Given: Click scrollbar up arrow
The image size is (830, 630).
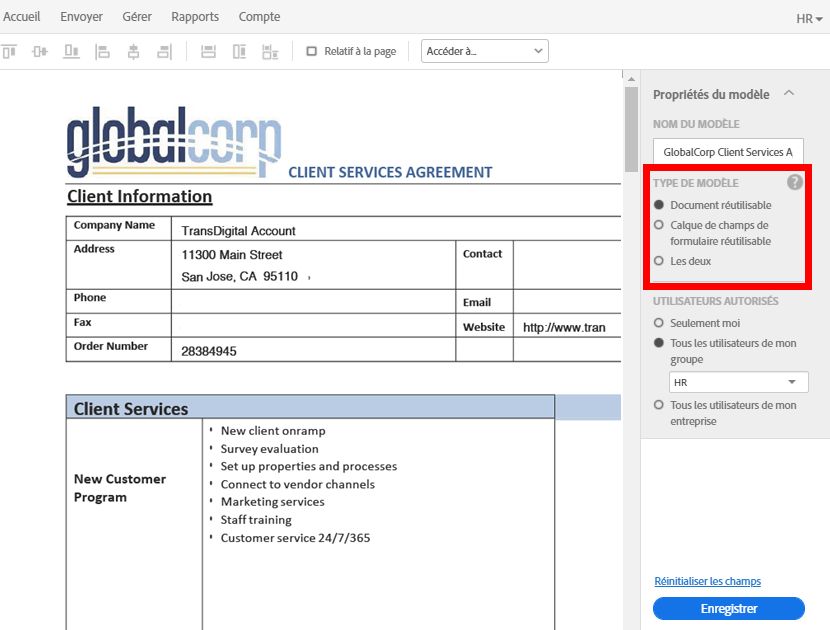Looking at the screenshot, I should point(631,79).
